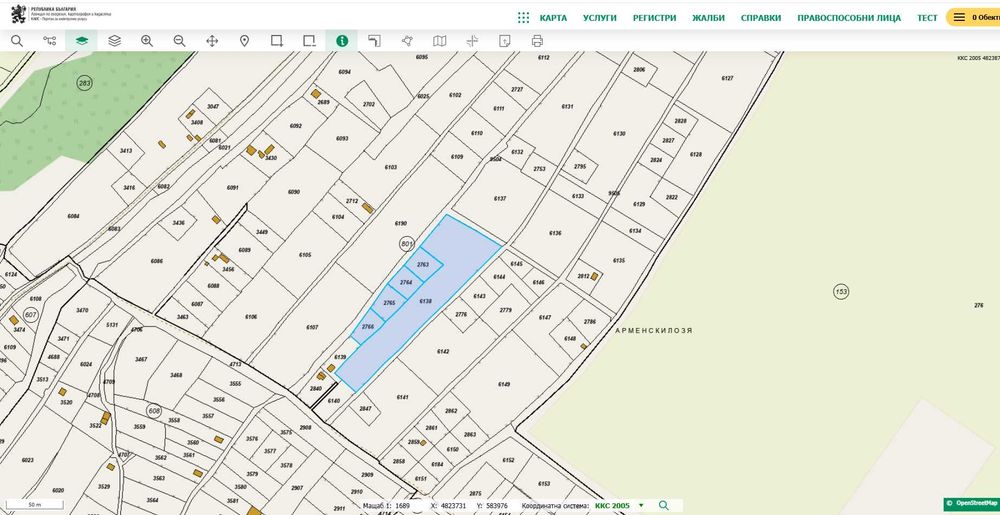
Task: Select the zoom out tool
Action: tap(179, 41)
